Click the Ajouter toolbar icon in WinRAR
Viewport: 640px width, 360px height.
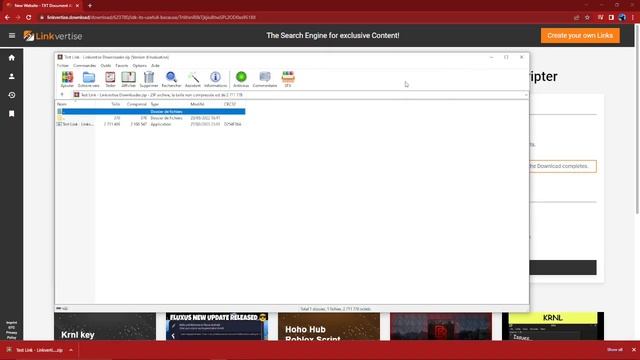67,79
